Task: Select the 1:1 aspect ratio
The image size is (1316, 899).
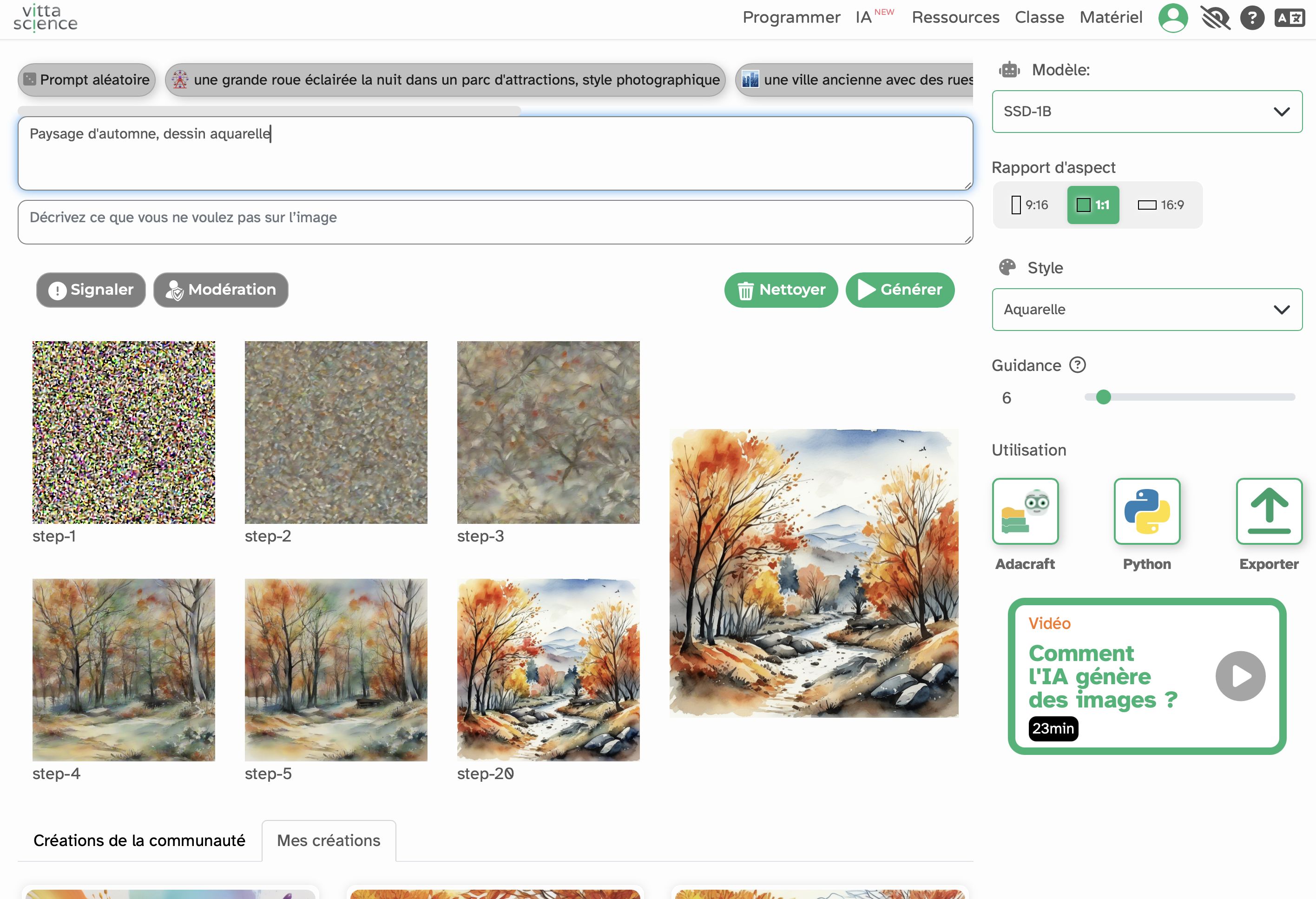Action: [1093, 205]
